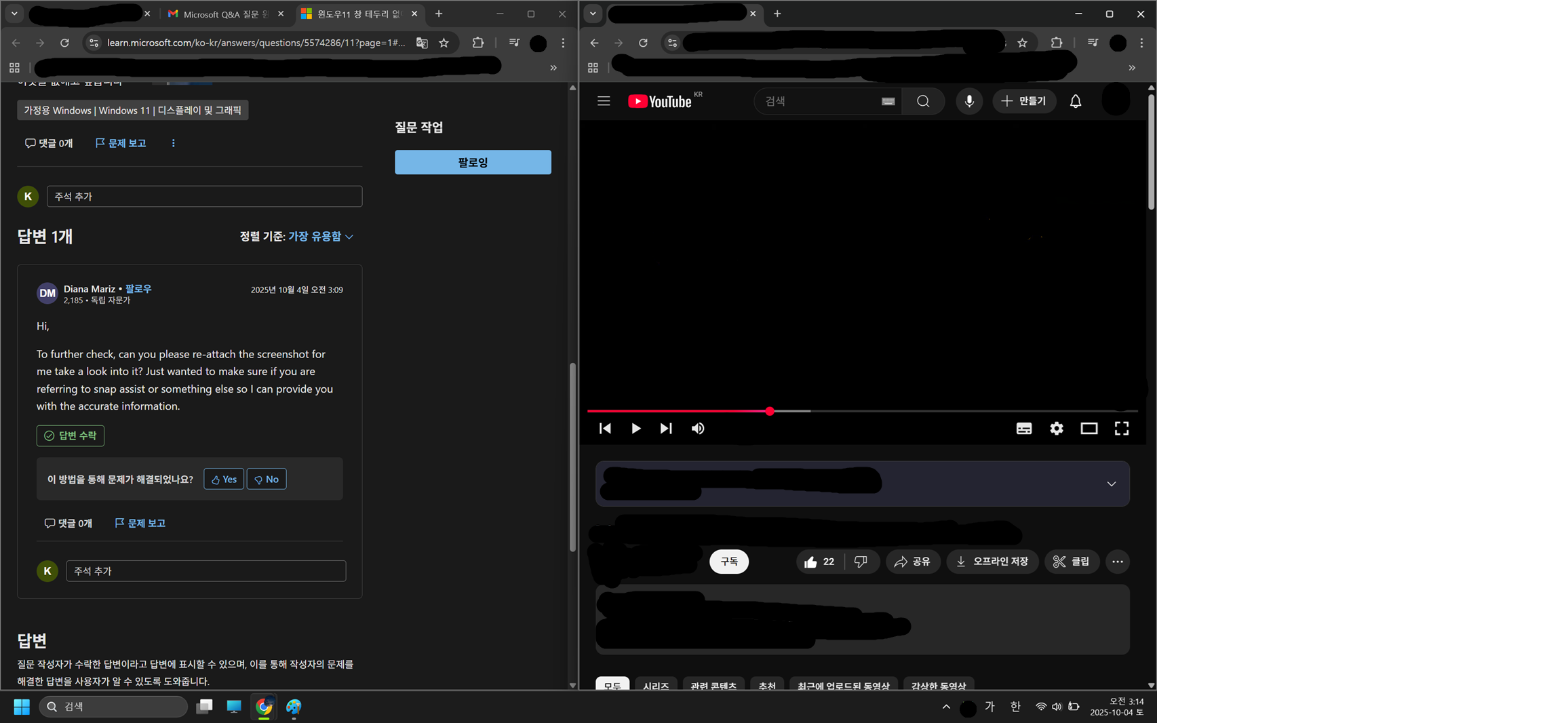Switch the player to theater mode
This screenshot has height=723, width=1568.
[x=1089, y=428]
